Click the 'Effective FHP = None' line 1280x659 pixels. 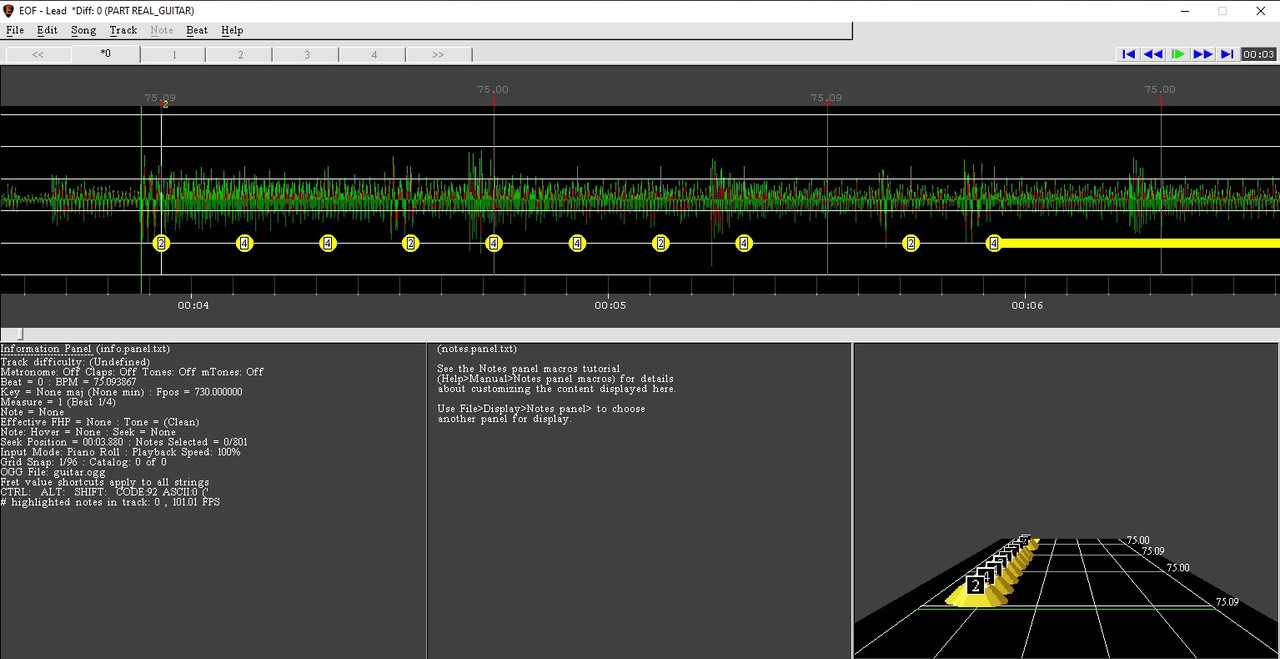click(99, 422)
